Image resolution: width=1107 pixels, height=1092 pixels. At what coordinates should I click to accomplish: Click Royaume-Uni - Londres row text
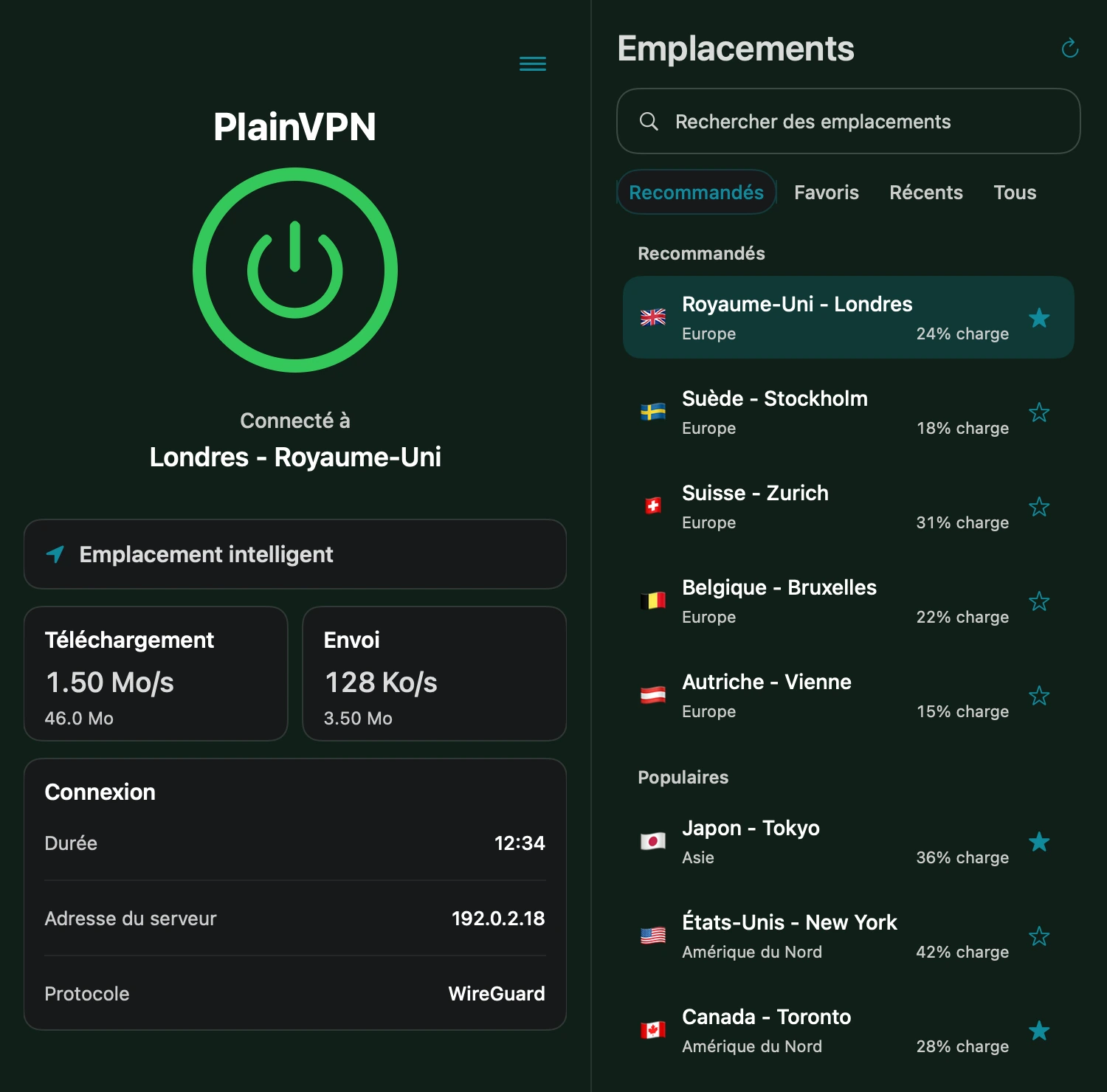[797, 304]
